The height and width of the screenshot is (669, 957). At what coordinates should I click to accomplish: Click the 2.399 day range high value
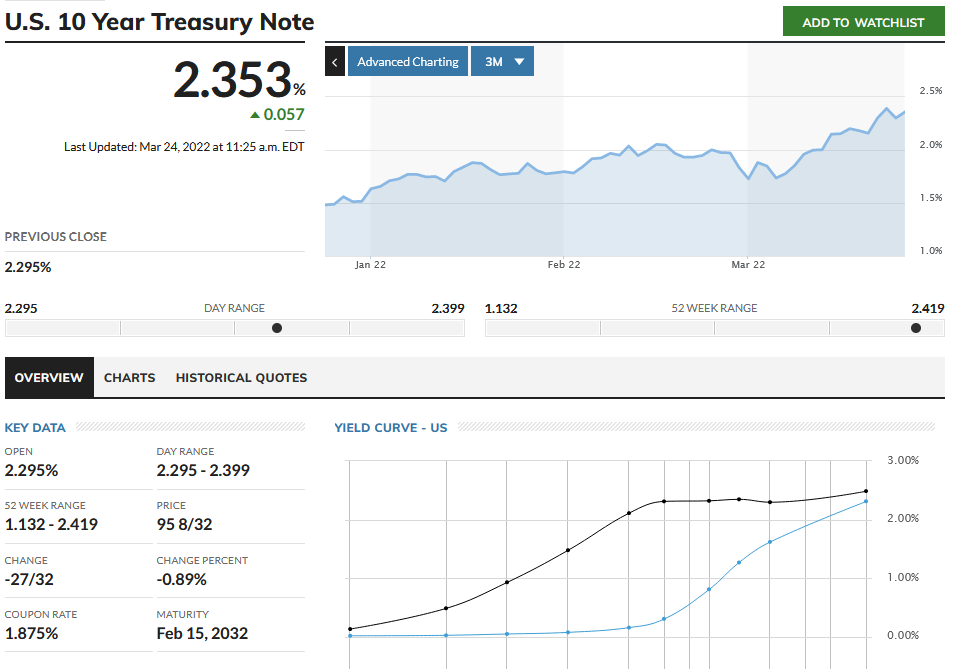coord(448,309)
